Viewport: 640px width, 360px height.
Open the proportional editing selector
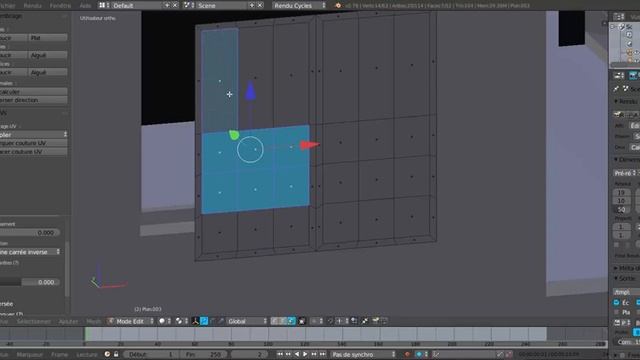click(x=316, y=321)
